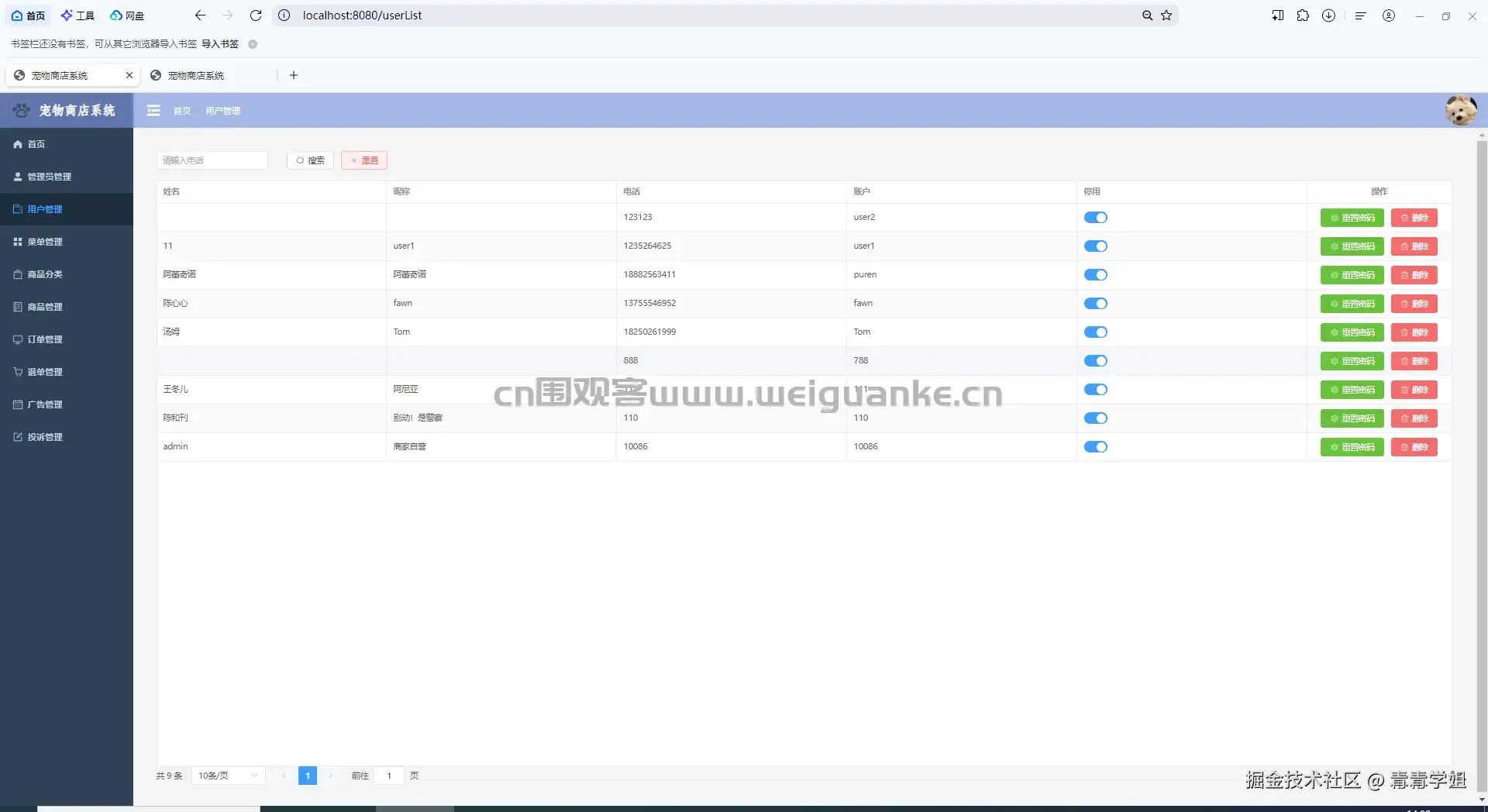Select page 1 in pagination
1488x812 pixels.
(308, 776)
